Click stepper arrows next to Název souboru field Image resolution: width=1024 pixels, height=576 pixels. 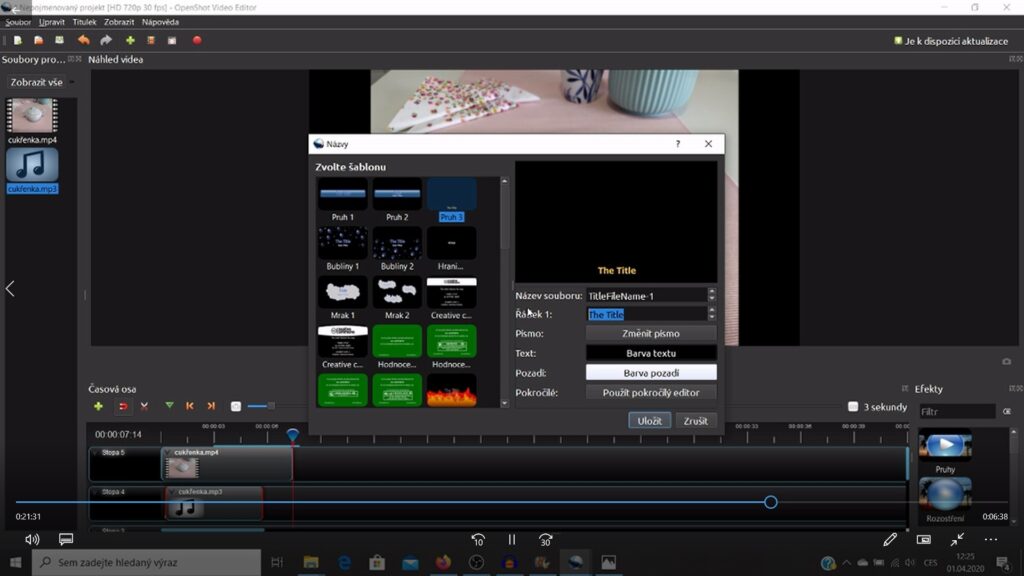[711, 295]
